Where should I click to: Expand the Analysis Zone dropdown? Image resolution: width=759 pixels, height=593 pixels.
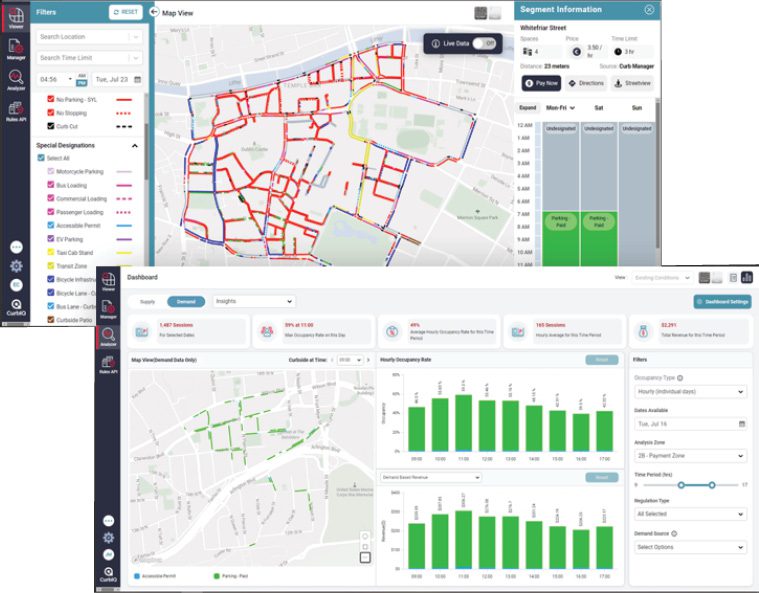[x=689, y=455]
